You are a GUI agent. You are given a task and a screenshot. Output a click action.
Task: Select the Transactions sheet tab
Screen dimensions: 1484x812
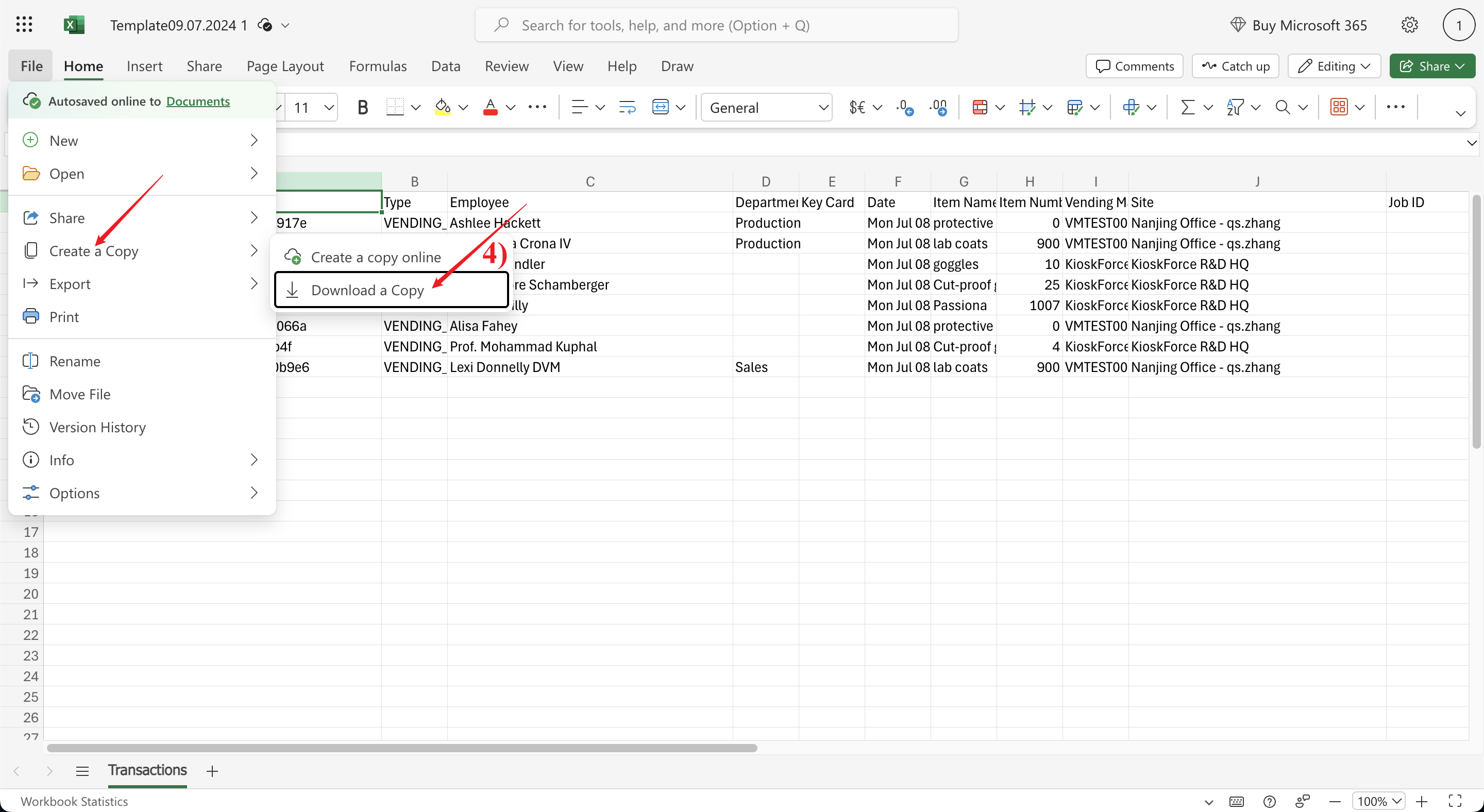click(x=147, y=771)
